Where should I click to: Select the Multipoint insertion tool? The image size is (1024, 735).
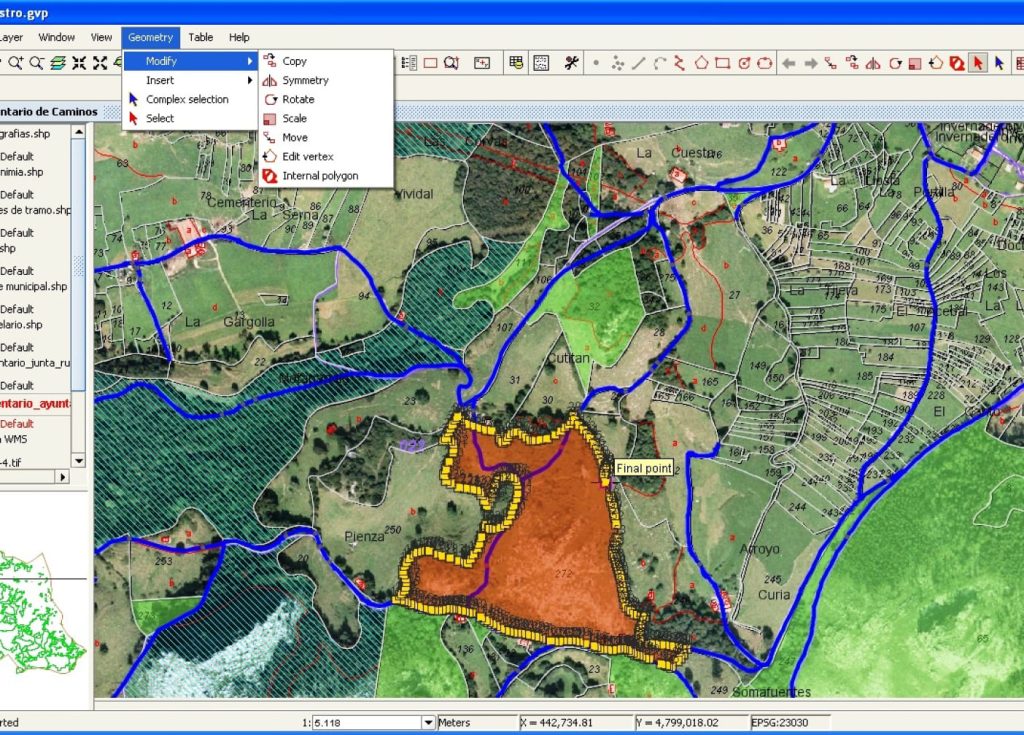pos(618,62)
